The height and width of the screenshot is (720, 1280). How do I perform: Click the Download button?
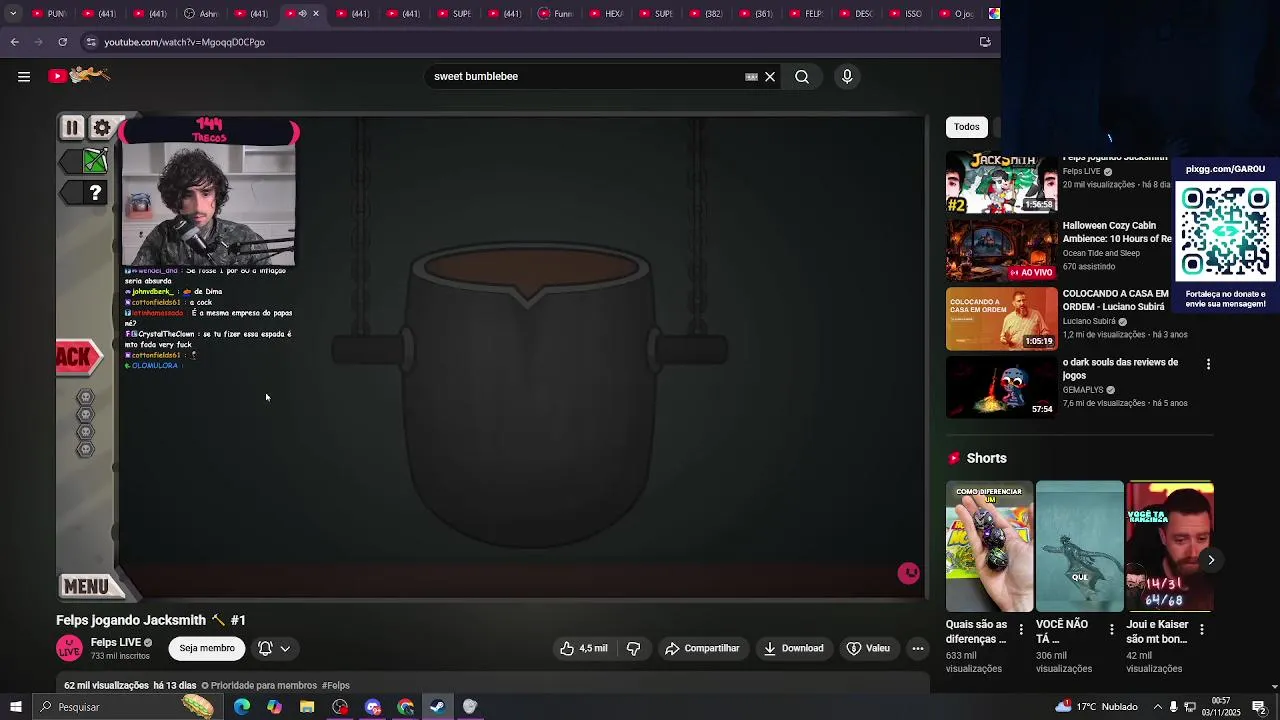point(793,648)
